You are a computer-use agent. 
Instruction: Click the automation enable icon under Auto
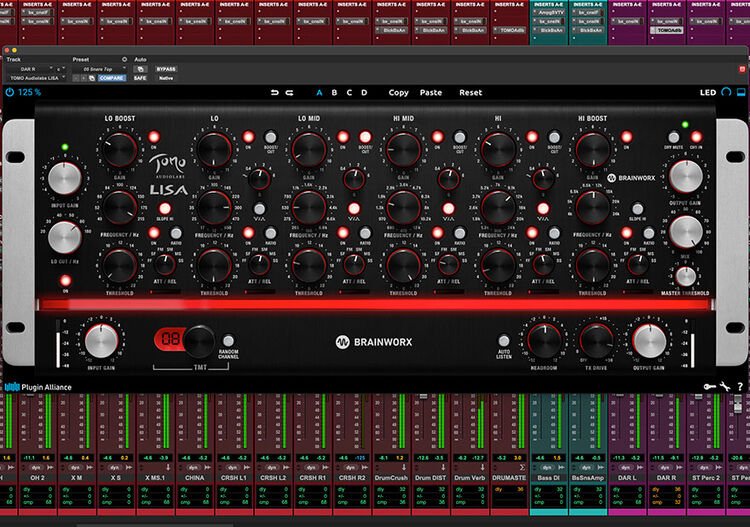point(141,69)
